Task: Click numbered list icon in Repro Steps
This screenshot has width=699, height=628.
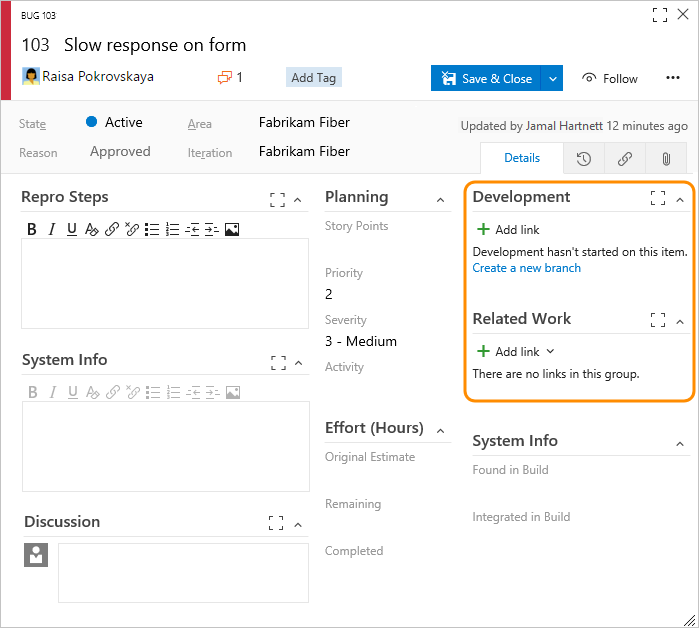Action: click(171, 229)
